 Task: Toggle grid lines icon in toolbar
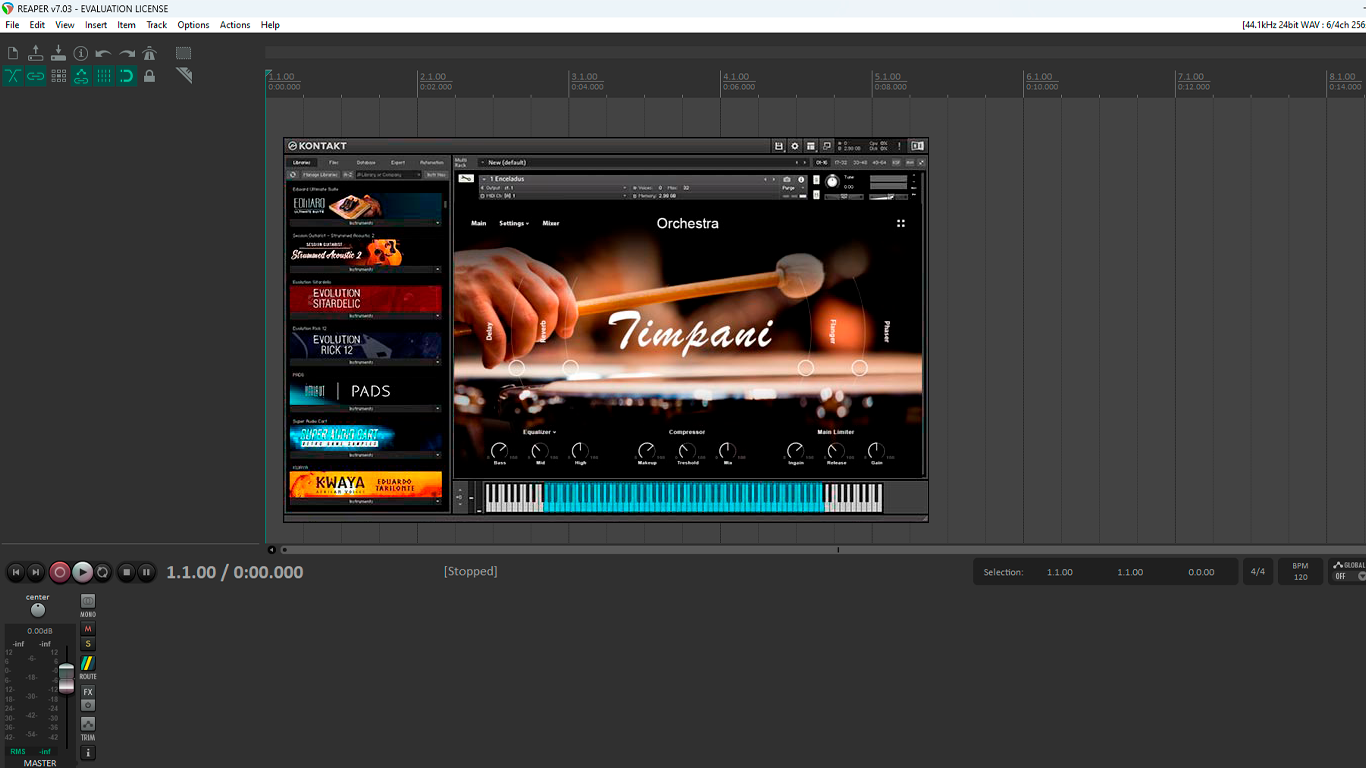(x=104, y=76)
